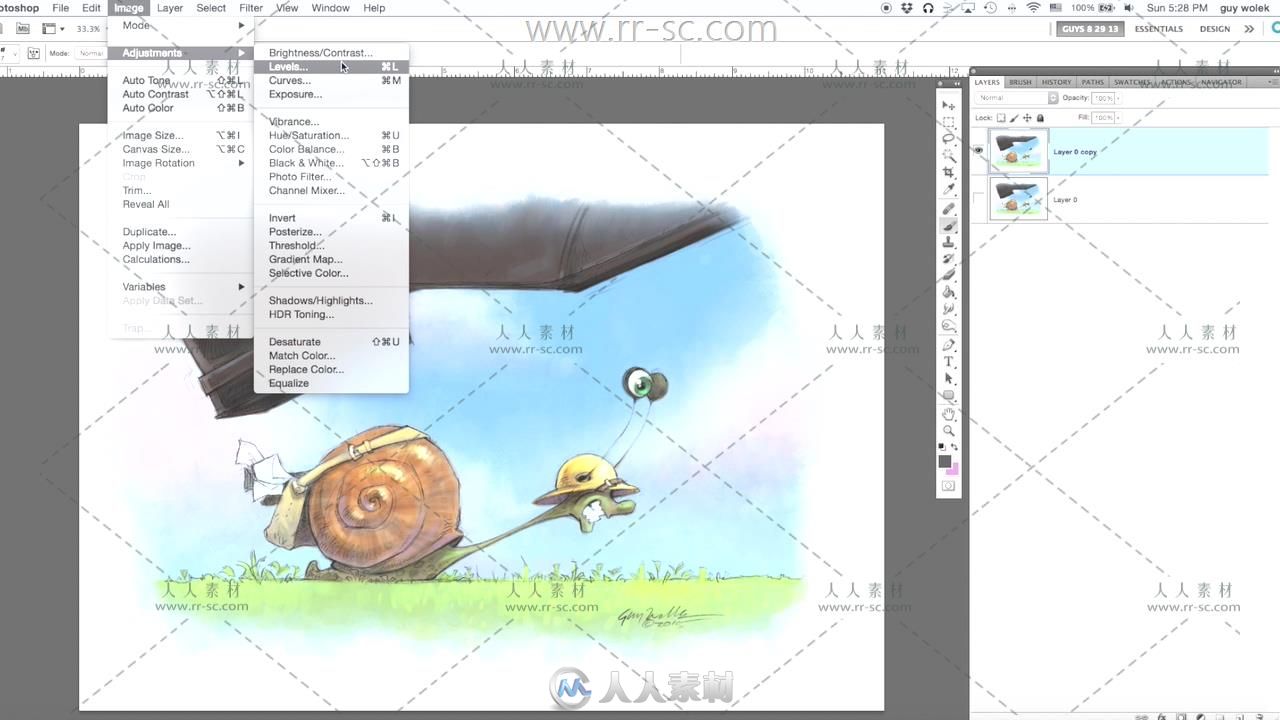Expand more workspaces chevron

tap(1249, 29)
